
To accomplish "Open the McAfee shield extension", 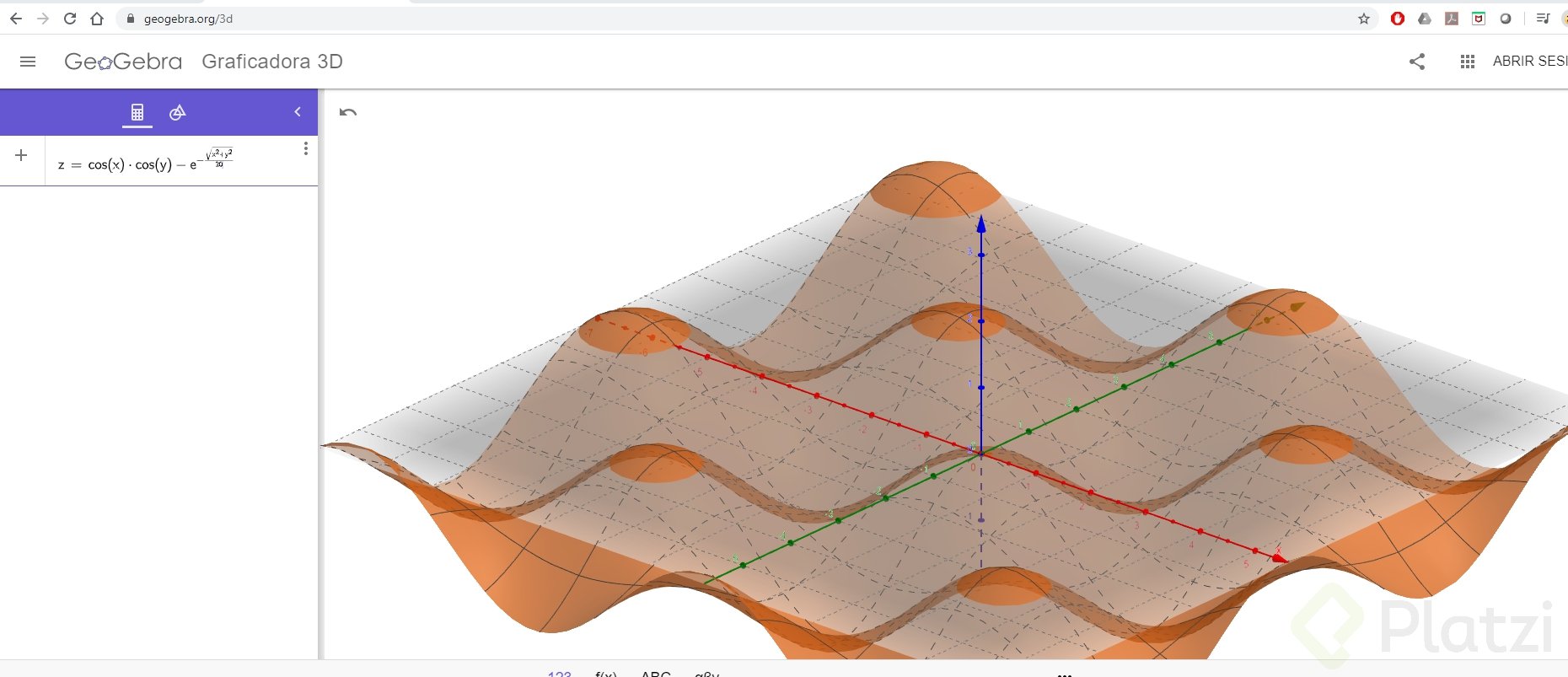I will coord(1479,19).
